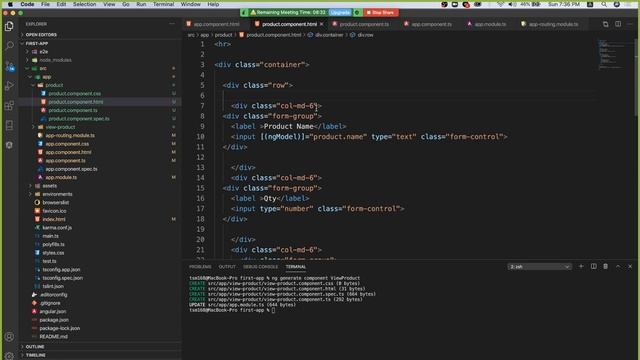The image size is (640, 360).
Task: Click line number 10 in the gutter
Action: point(200,137)
